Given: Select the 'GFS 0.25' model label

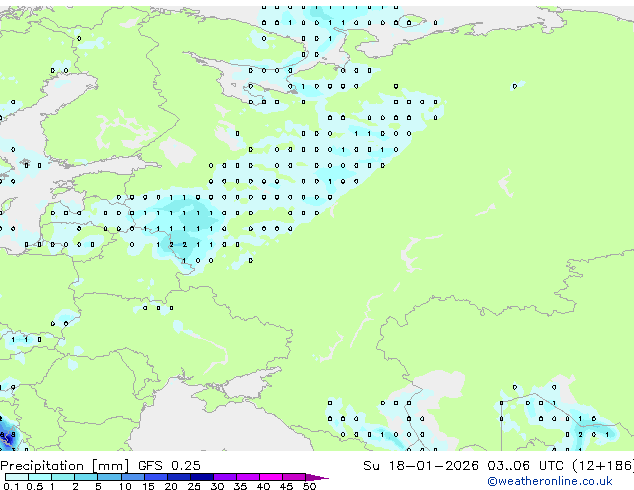Looking at the screenshot, I should (x=169, y=466).
